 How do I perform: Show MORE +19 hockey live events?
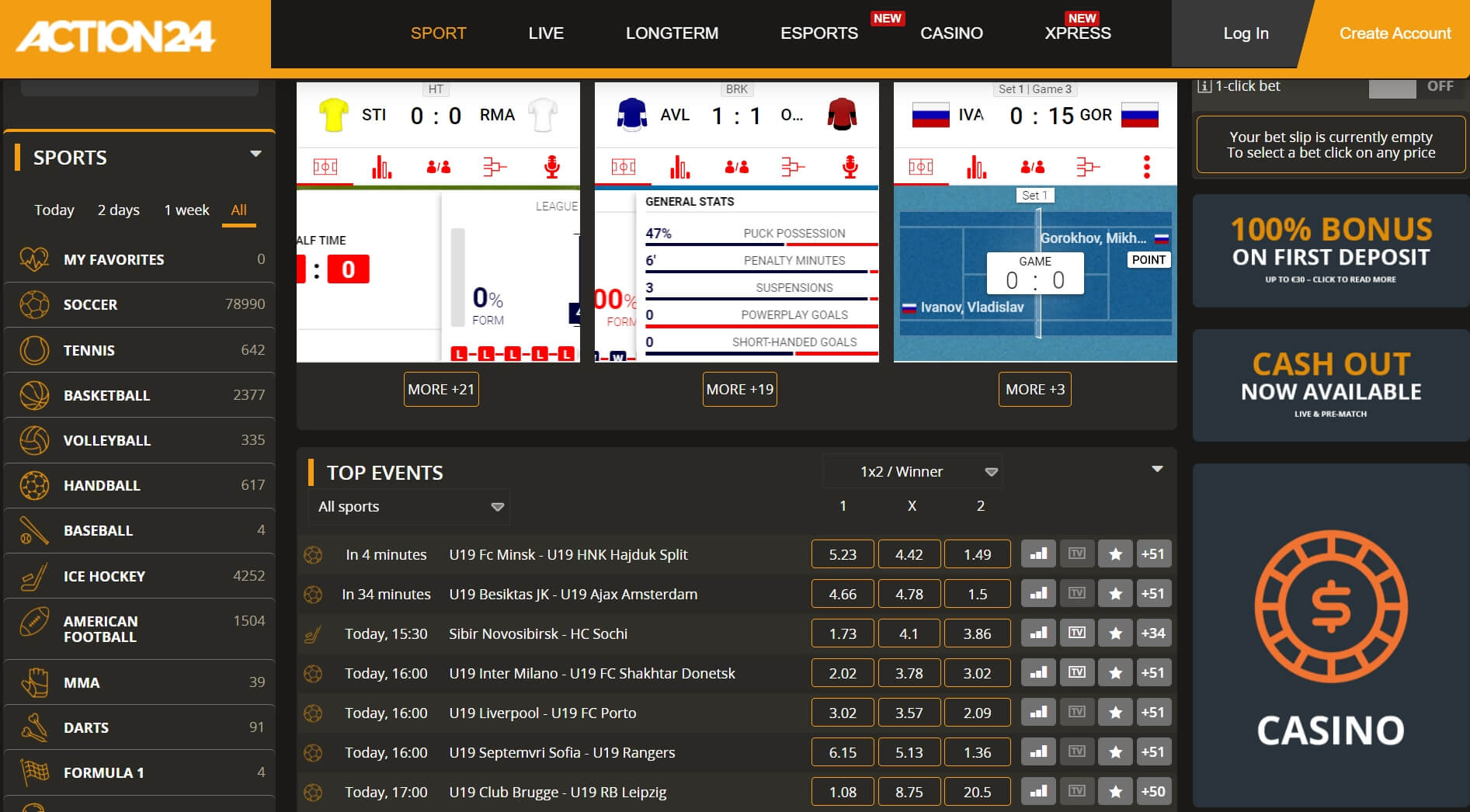pos(740,389)
